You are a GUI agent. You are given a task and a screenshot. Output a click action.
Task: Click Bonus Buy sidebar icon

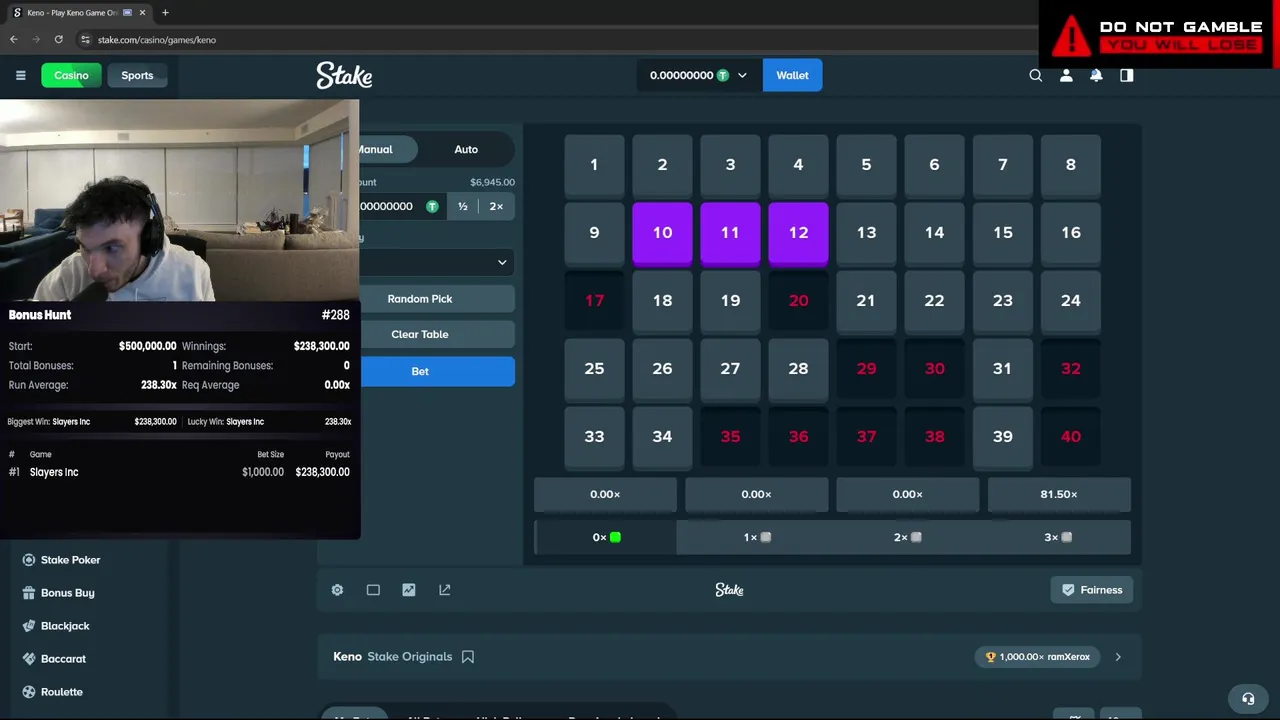29,593
